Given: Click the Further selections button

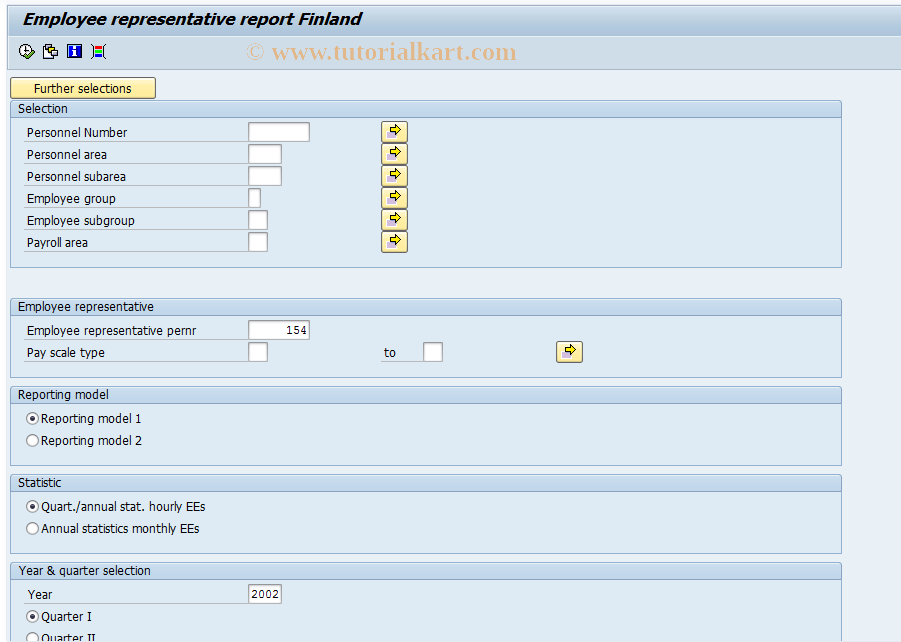Looking at the screenshot, I should [83, 88].
